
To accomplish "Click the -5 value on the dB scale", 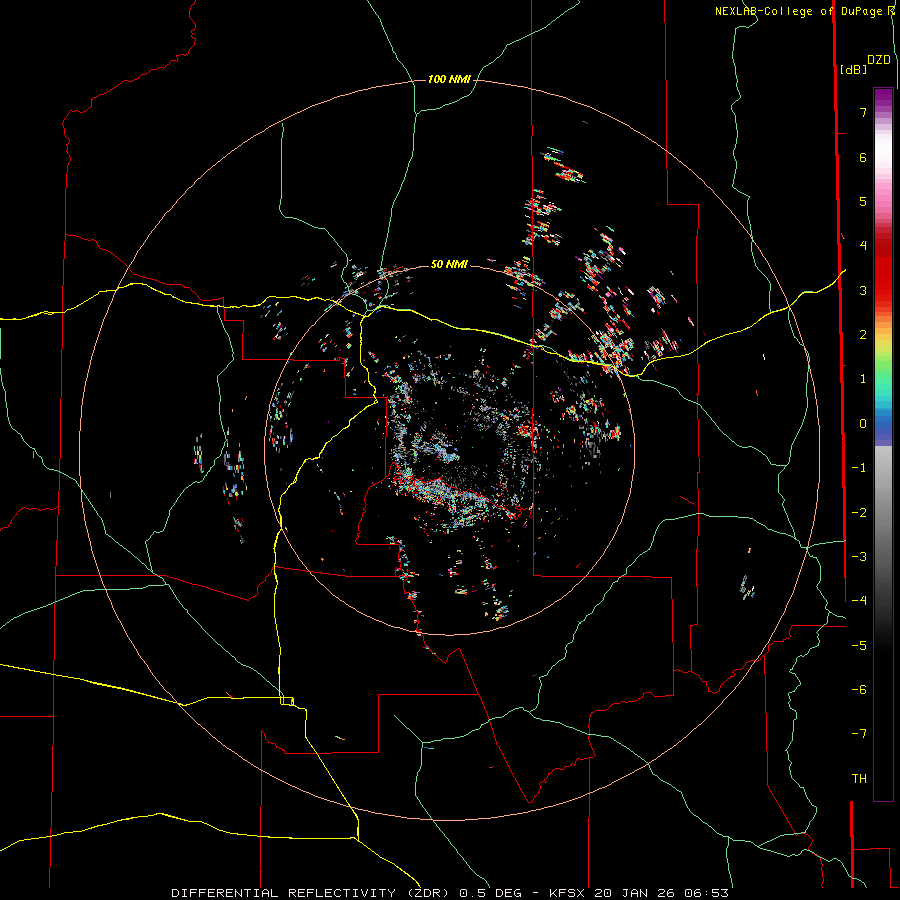I will coord(859,646).
